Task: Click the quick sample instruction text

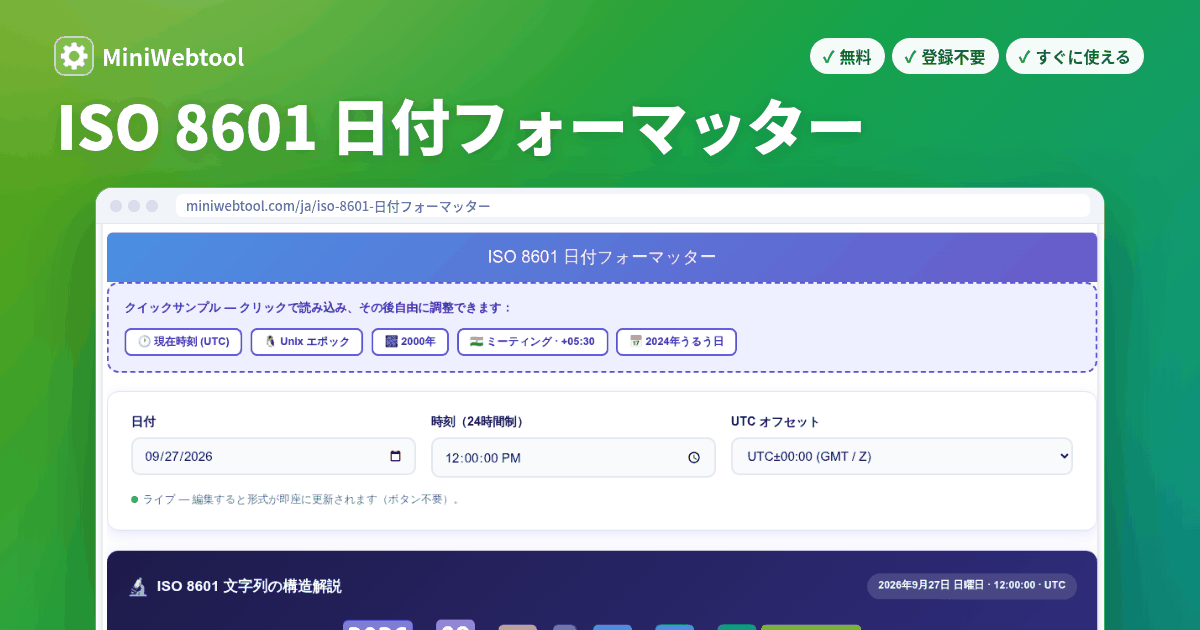Action: [318, 307]
